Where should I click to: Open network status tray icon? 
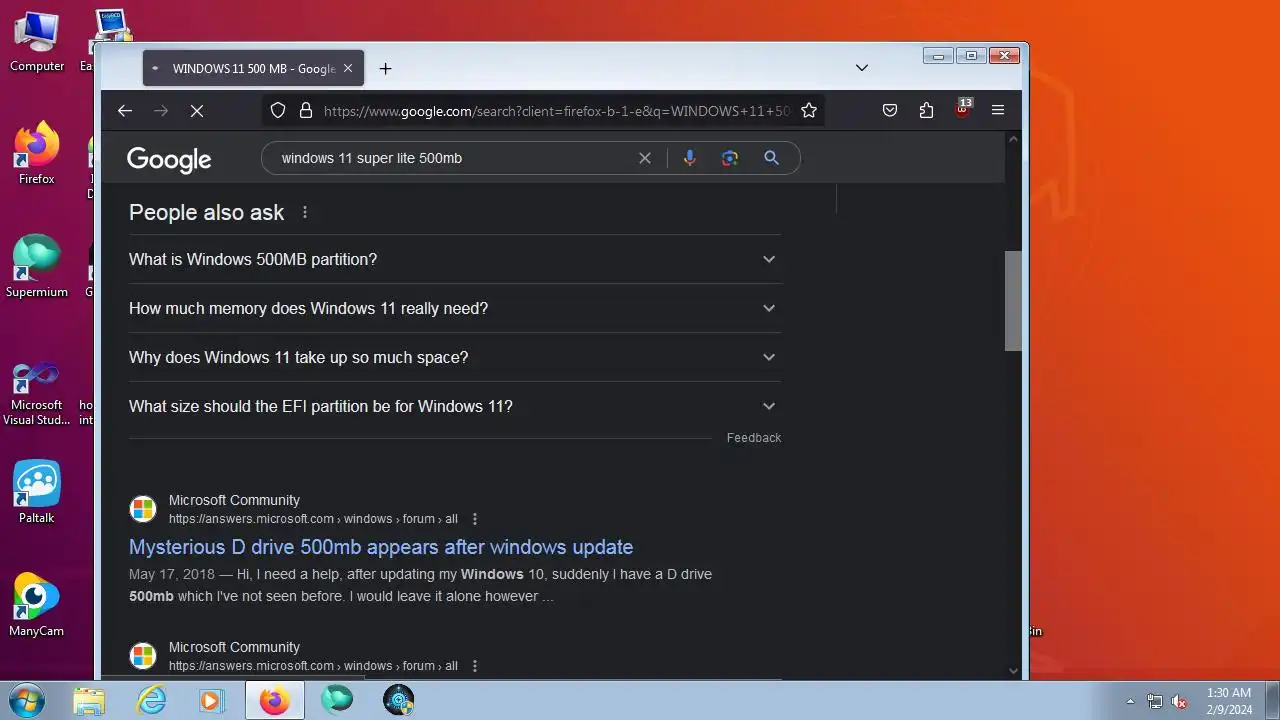tap(1155, 701)
